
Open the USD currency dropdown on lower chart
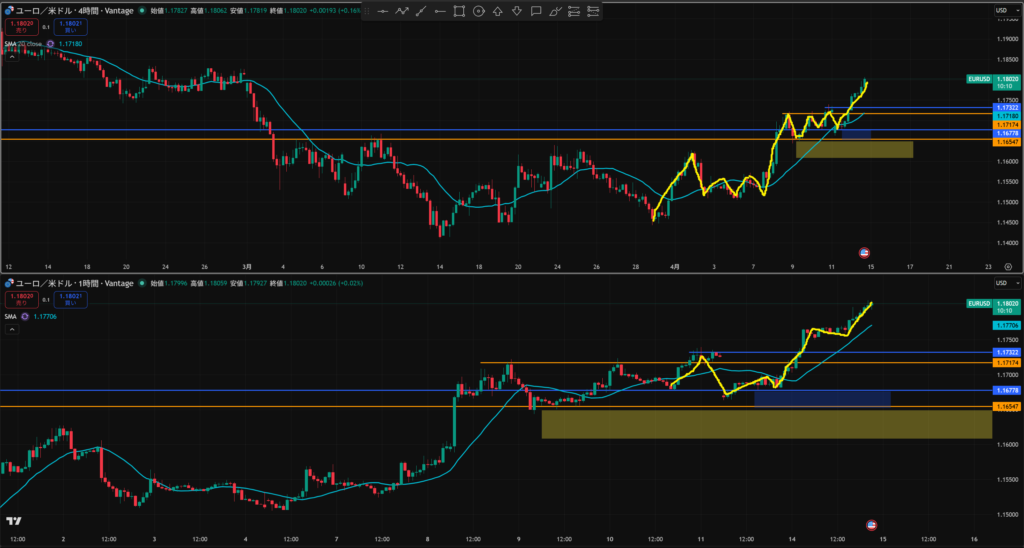point(1000,284)
